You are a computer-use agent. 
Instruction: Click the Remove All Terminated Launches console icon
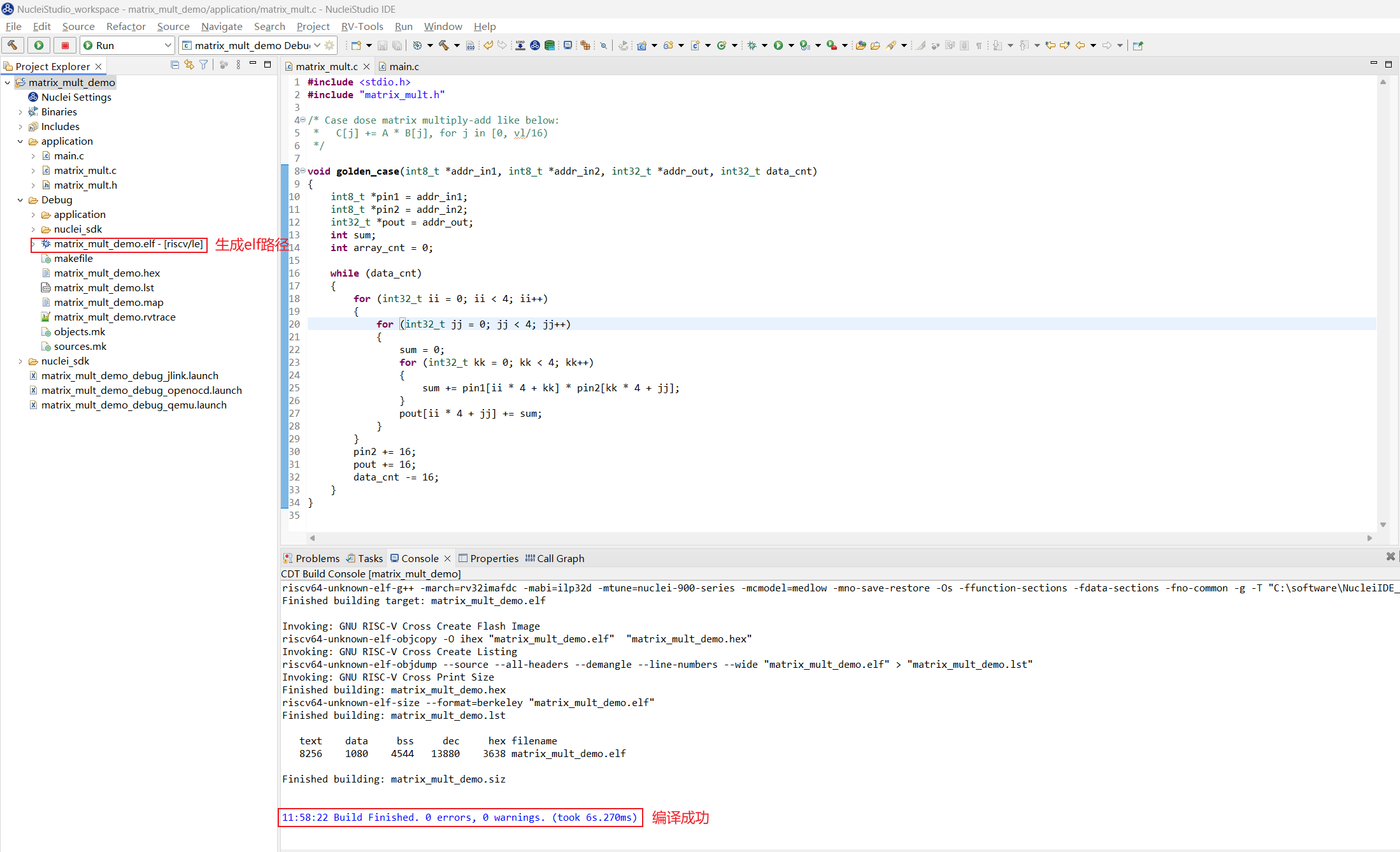1390,557
